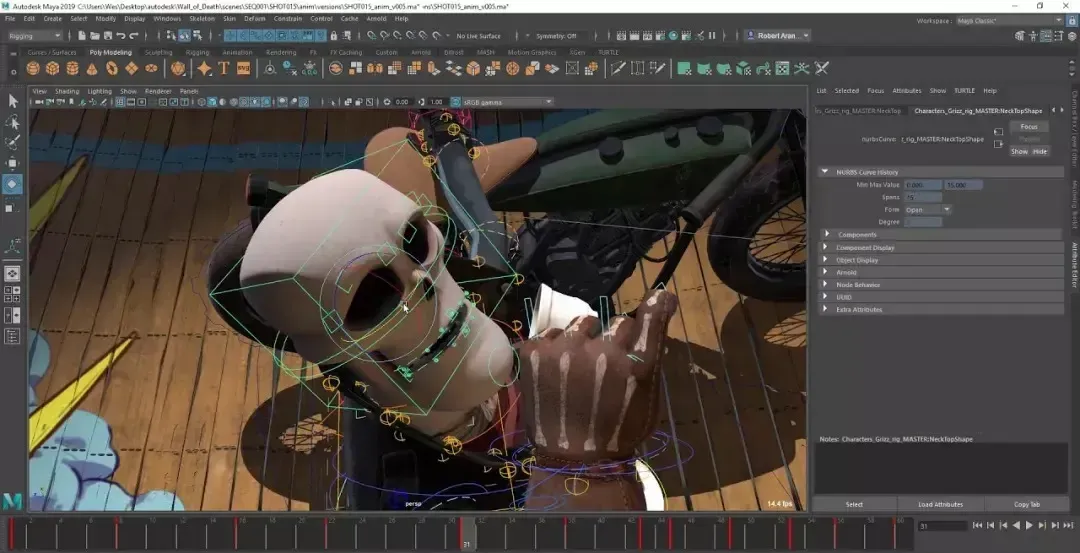Create a polygon cone from the shelf

pyautogui.click(x=92, y=68)
